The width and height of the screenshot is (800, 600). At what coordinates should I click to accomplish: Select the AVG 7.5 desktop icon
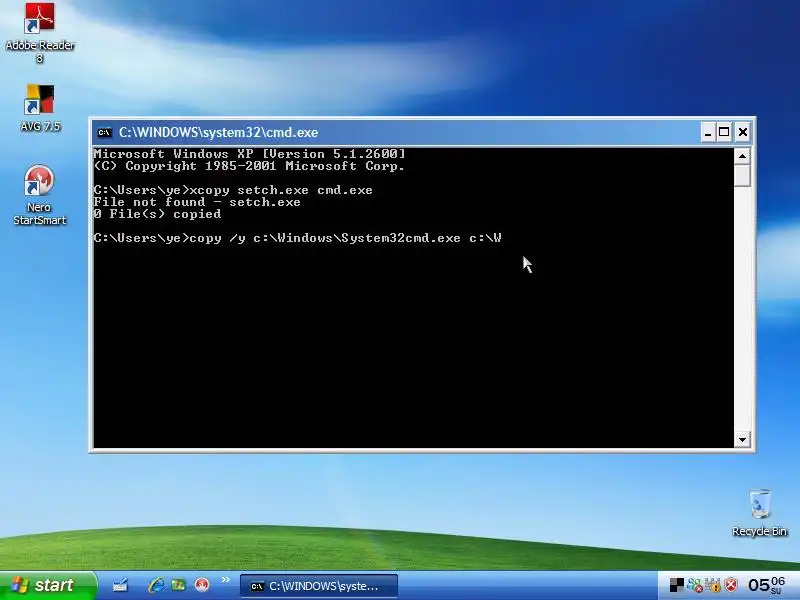pyautogui.click(x=40, y=108)
